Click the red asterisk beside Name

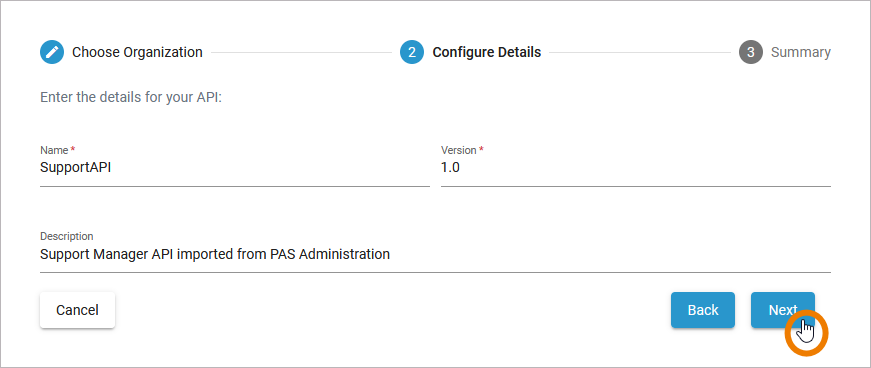pyautogui.click(x=72, y=149)
